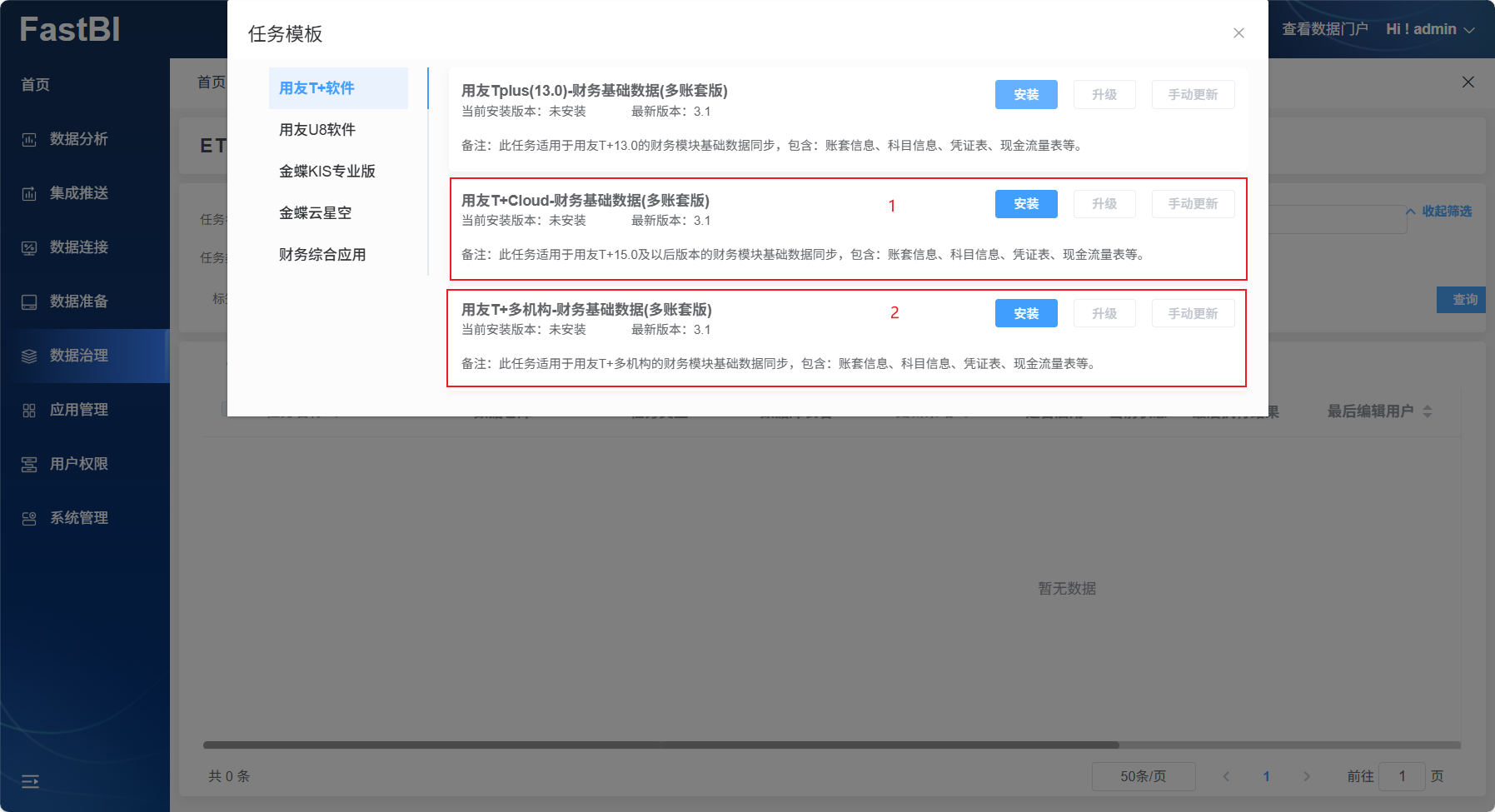Viewport: 1495px width, 812px height.
Task: Close the 任务模板 dialog
Action: (x=1238, y=33)
